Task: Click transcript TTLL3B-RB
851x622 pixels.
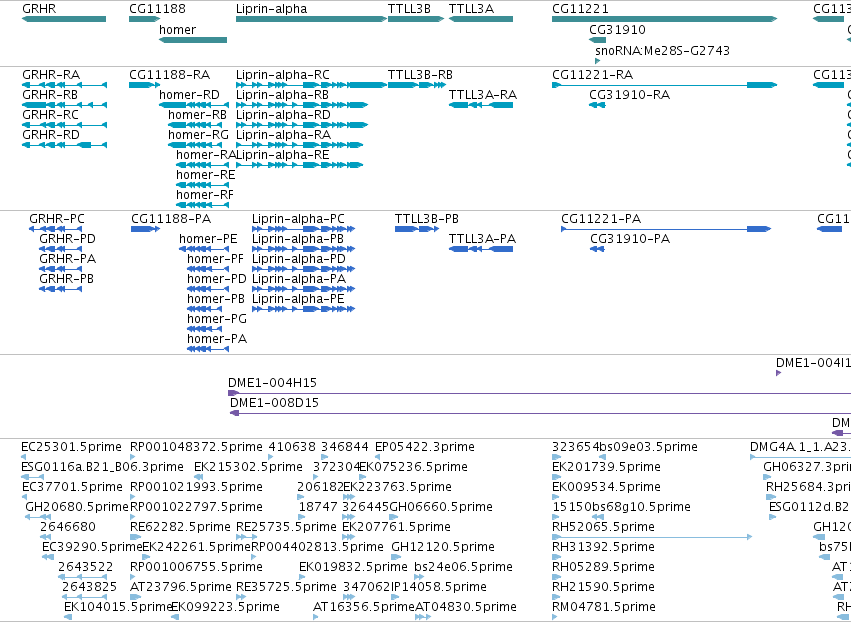Action: (x=420, y=75)
